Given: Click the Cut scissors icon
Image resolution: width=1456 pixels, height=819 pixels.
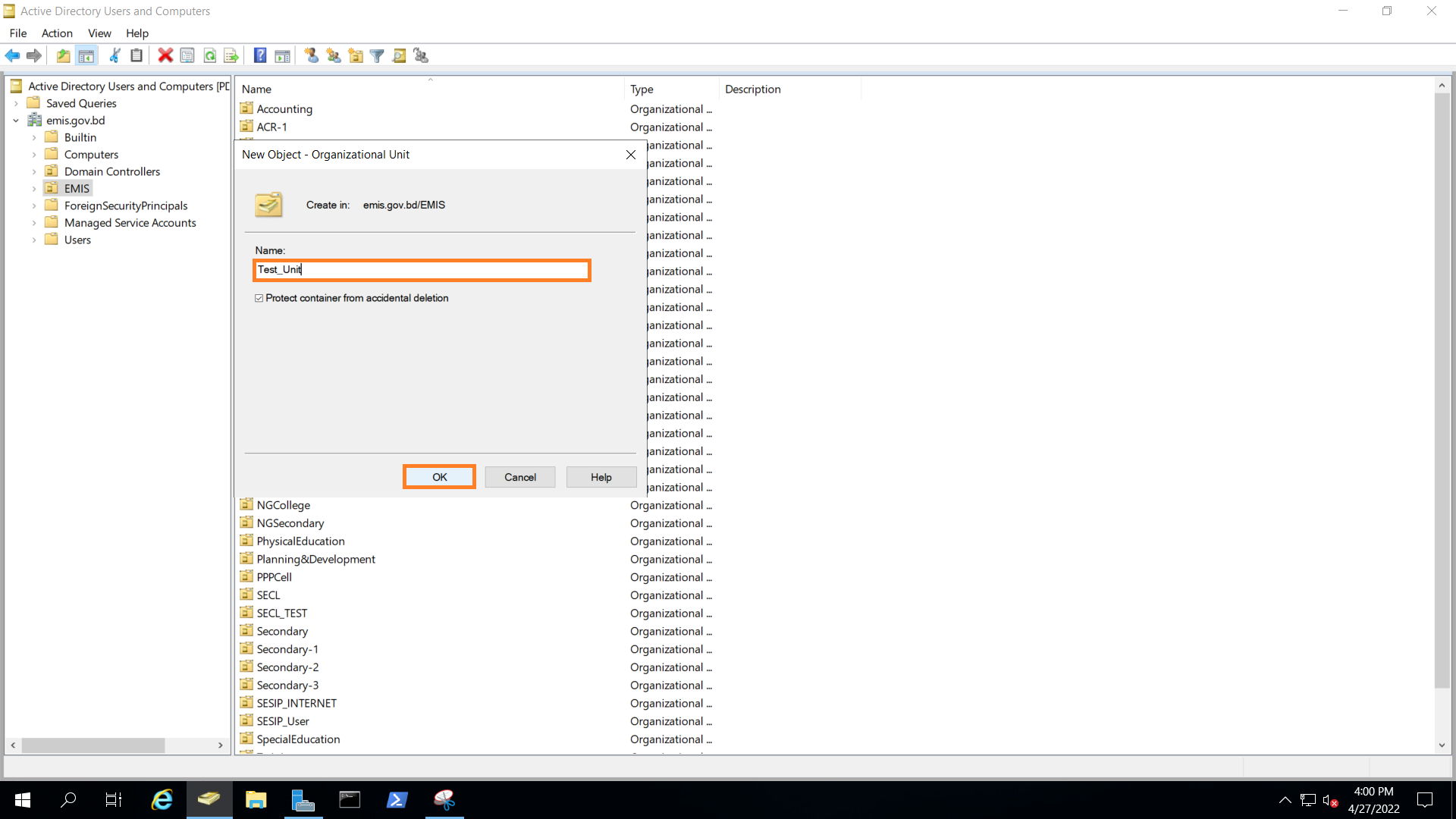Looking at the screenshot, I should pyautogui.click(x=115, y=55).
